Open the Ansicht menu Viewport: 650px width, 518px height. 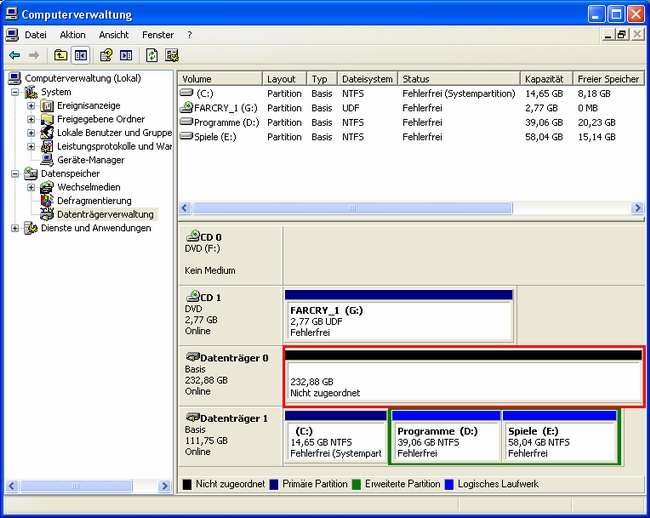pyautogui.click(x=114, y=35)
